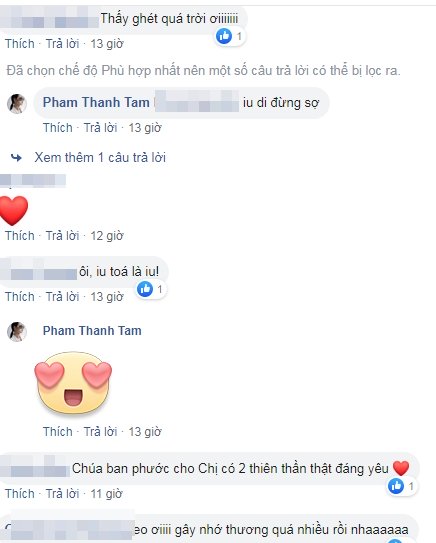Click Thích under 'ôi, iu toá là iu!'
This screenshot has height=543, width=436.
(x=20, y=297)
